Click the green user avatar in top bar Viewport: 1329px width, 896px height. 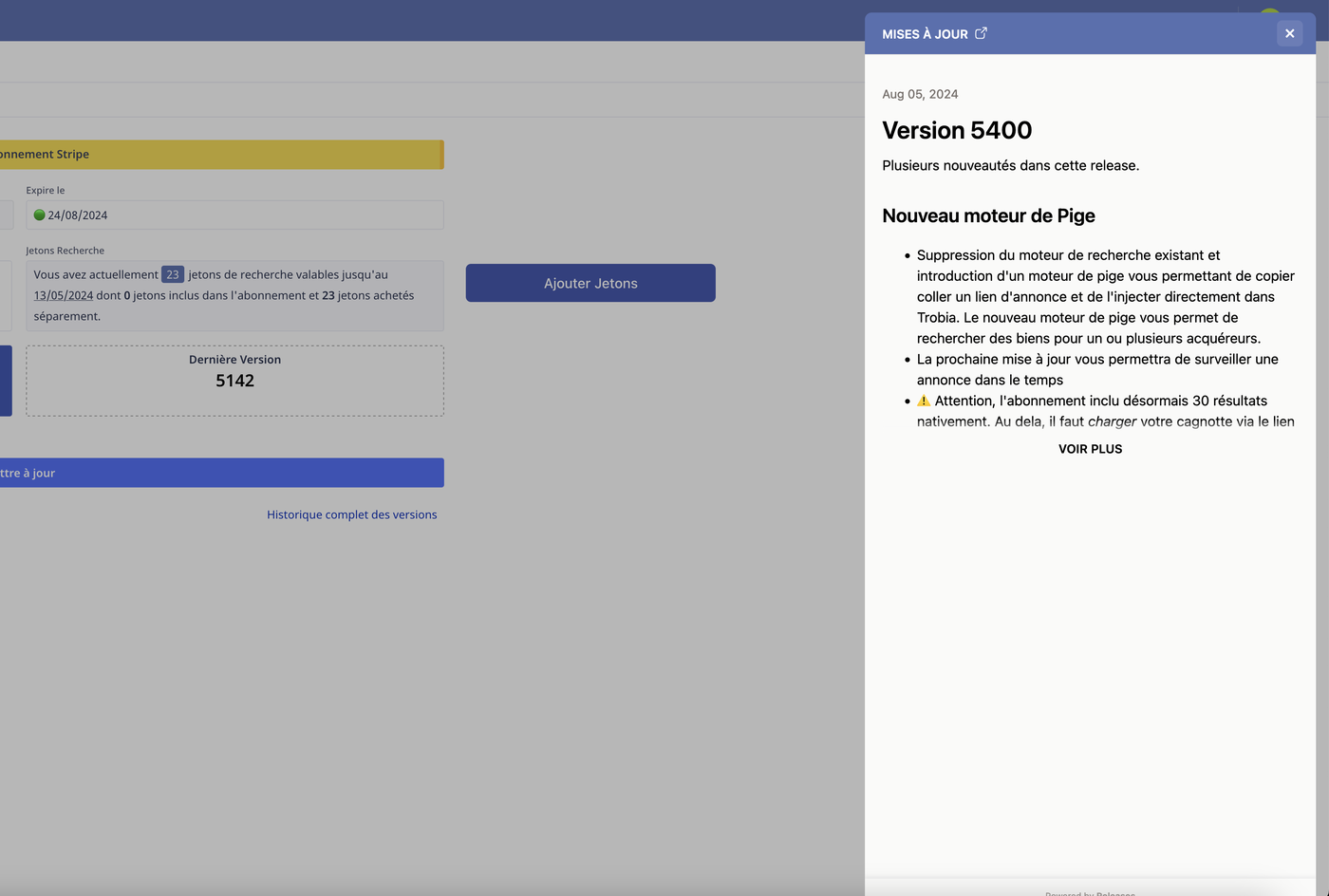coord(1269,11)
